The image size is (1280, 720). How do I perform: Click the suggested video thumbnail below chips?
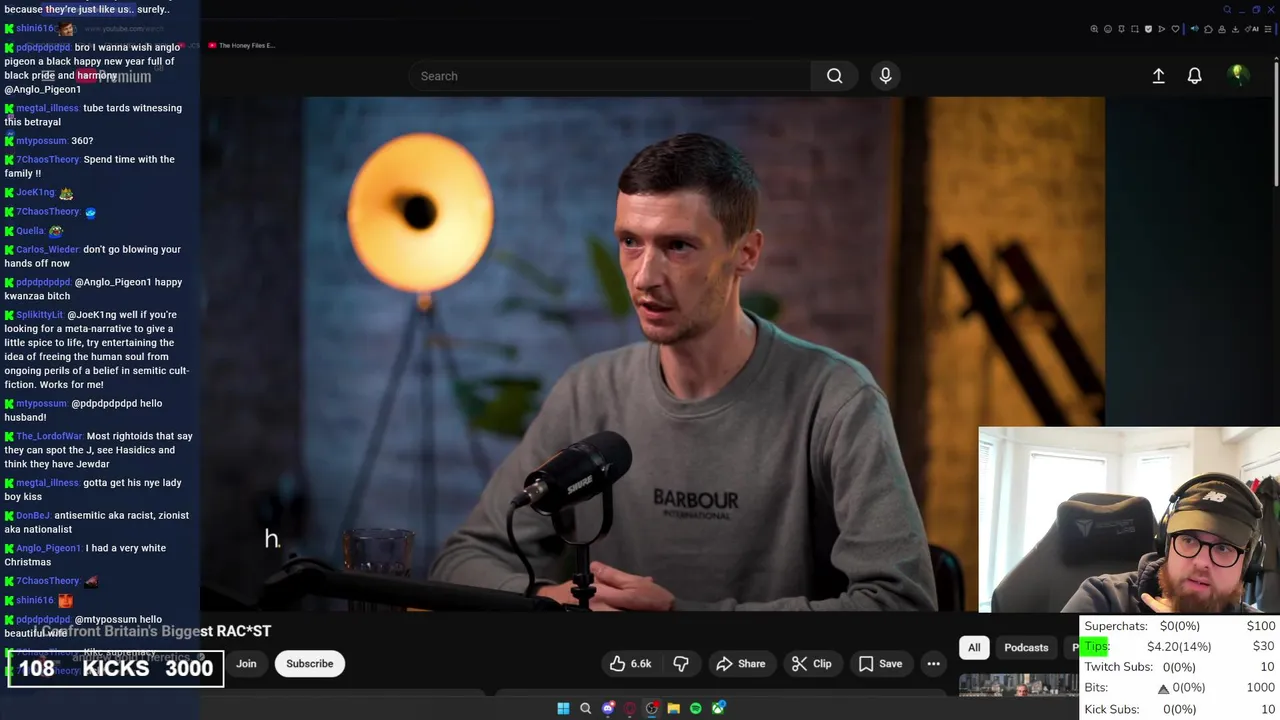(1018, 685)
